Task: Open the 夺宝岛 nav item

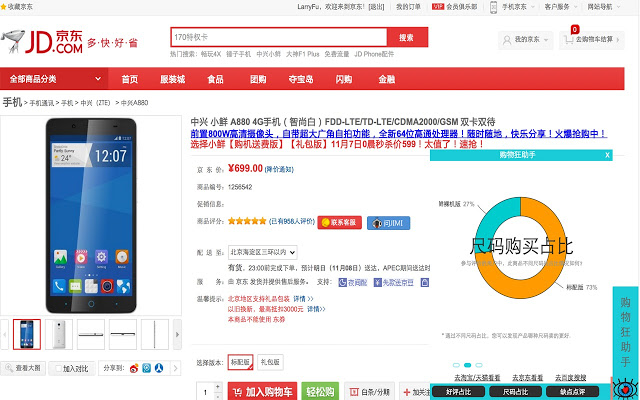Action: [301, 79]
